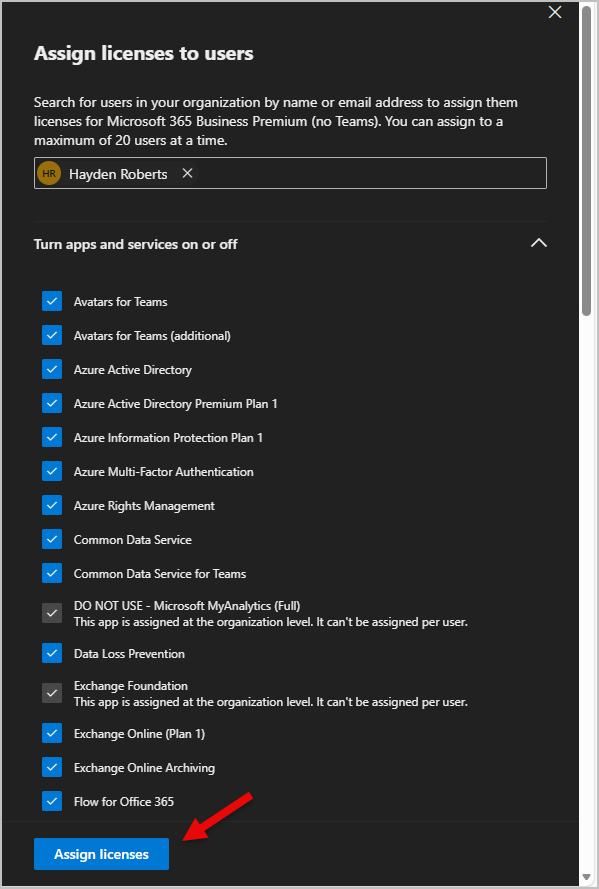Turn off Azure Multi-Factor Authentication
This screenshot has width=599, height=889.
[x=51, y=471]
